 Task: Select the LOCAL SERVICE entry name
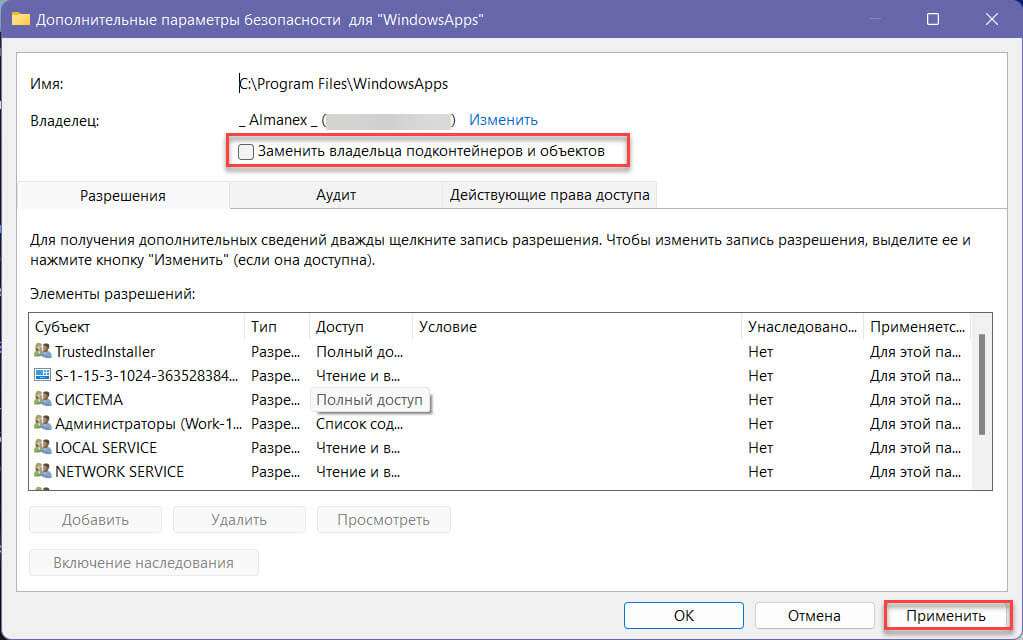[x=106, y=448]
